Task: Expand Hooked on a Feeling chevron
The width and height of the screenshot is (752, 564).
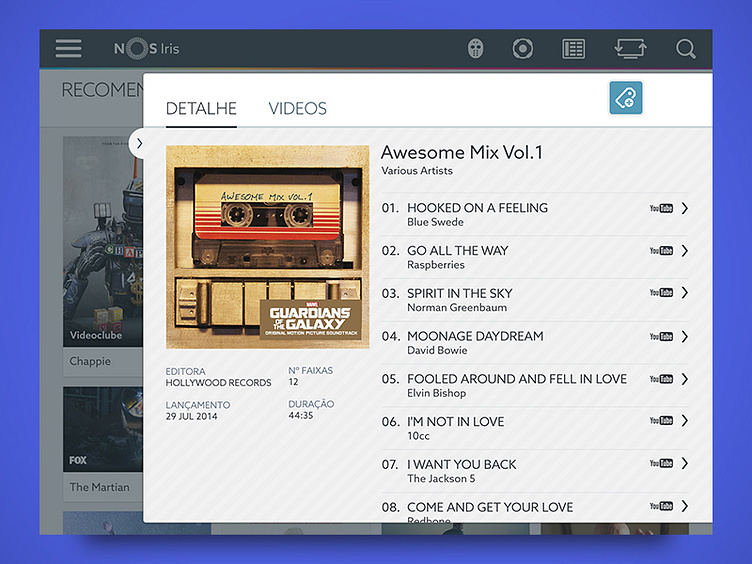Action: (685, 208)
